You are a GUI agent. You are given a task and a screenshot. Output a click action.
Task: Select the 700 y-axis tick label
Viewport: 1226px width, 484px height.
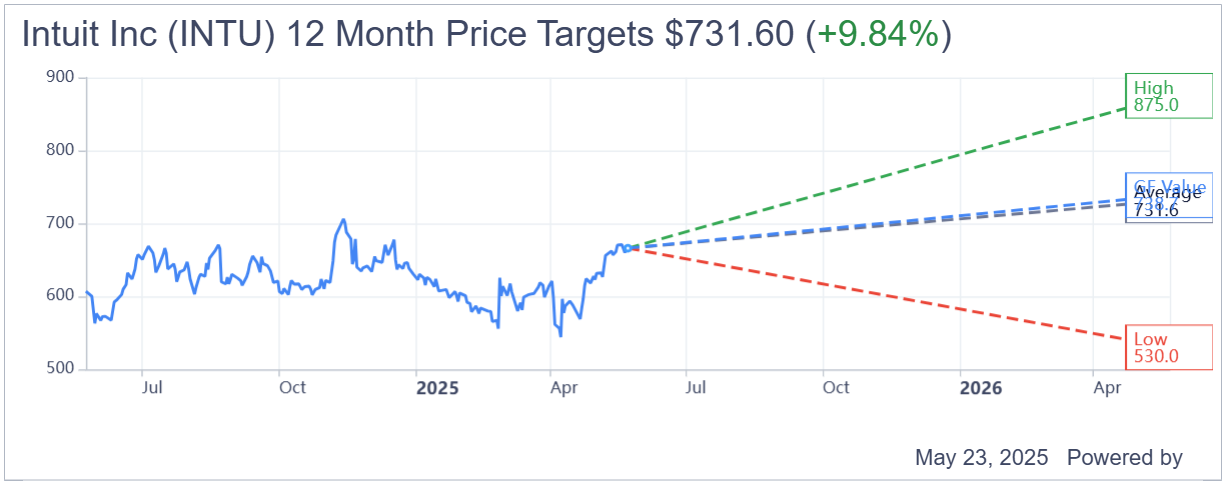click(x=61, y=223)
